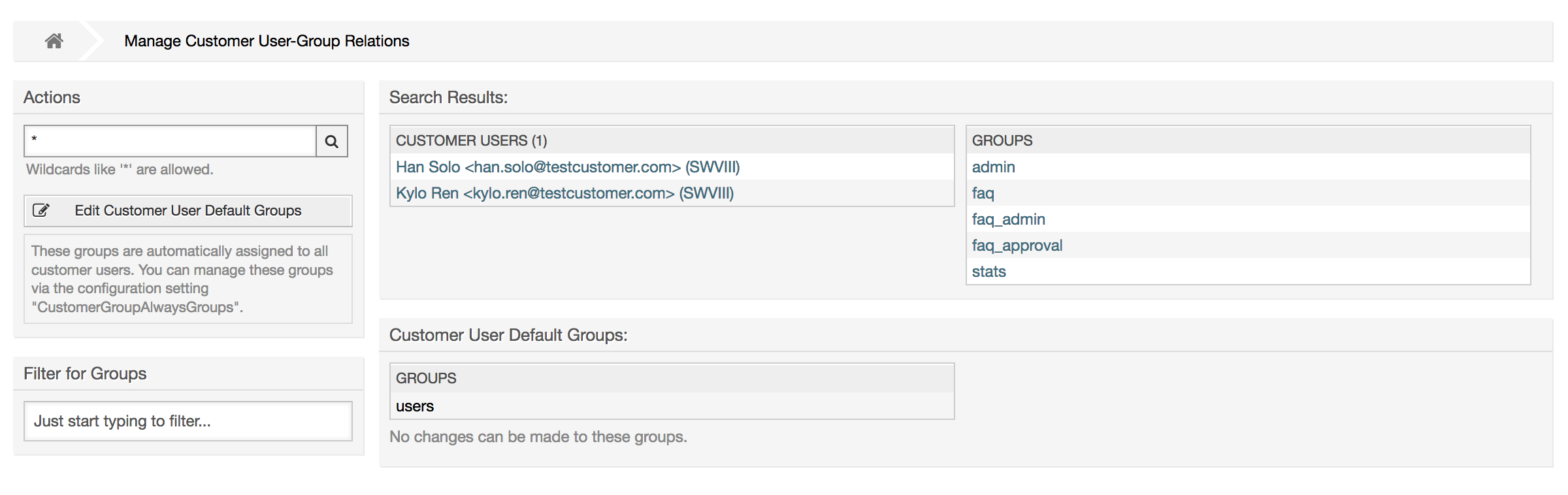Screen dimensions: 1568x495
Task: Open the admin group relations
Action: point(993,167)
